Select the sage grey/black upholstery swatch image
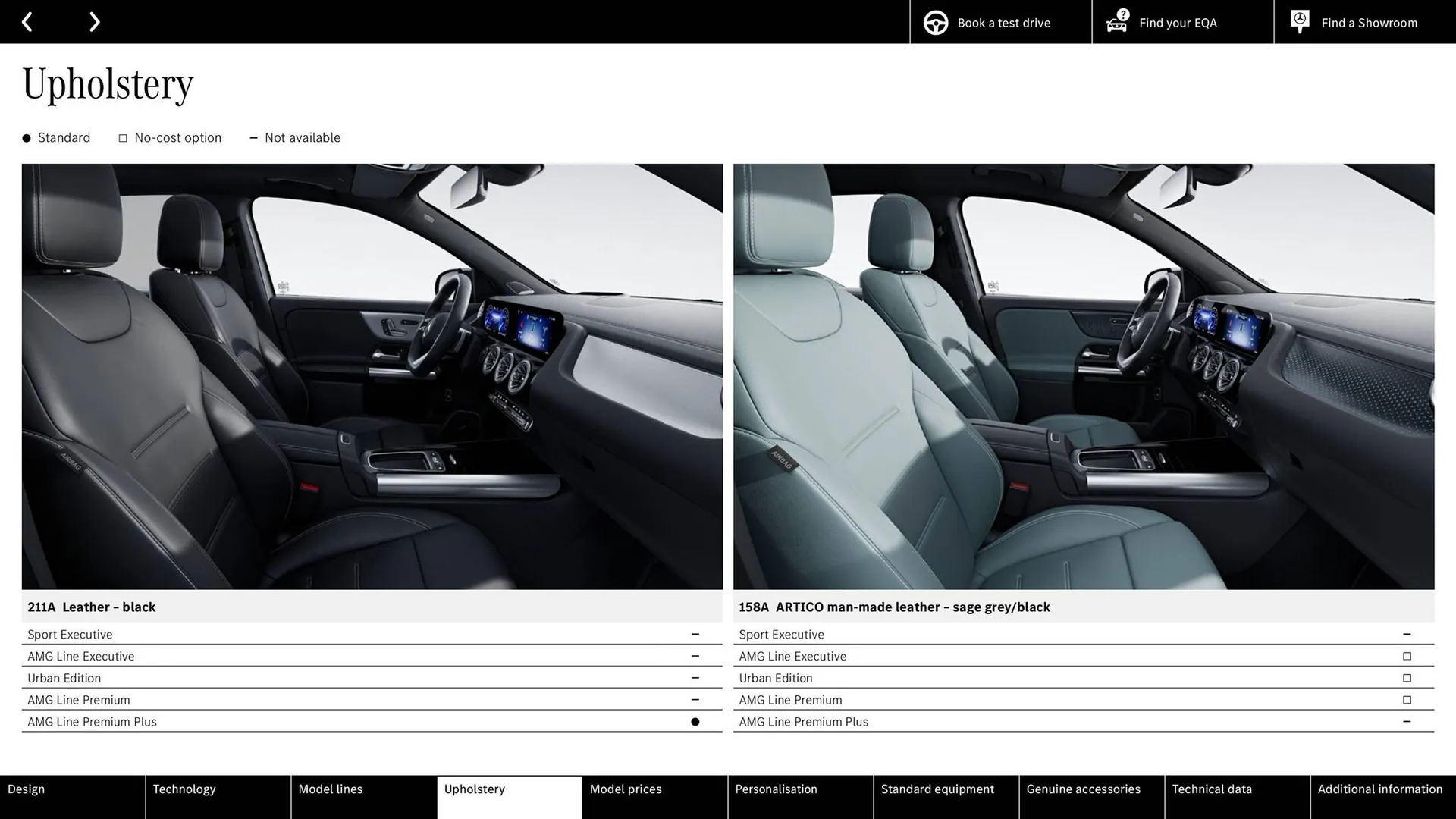 1084,376
